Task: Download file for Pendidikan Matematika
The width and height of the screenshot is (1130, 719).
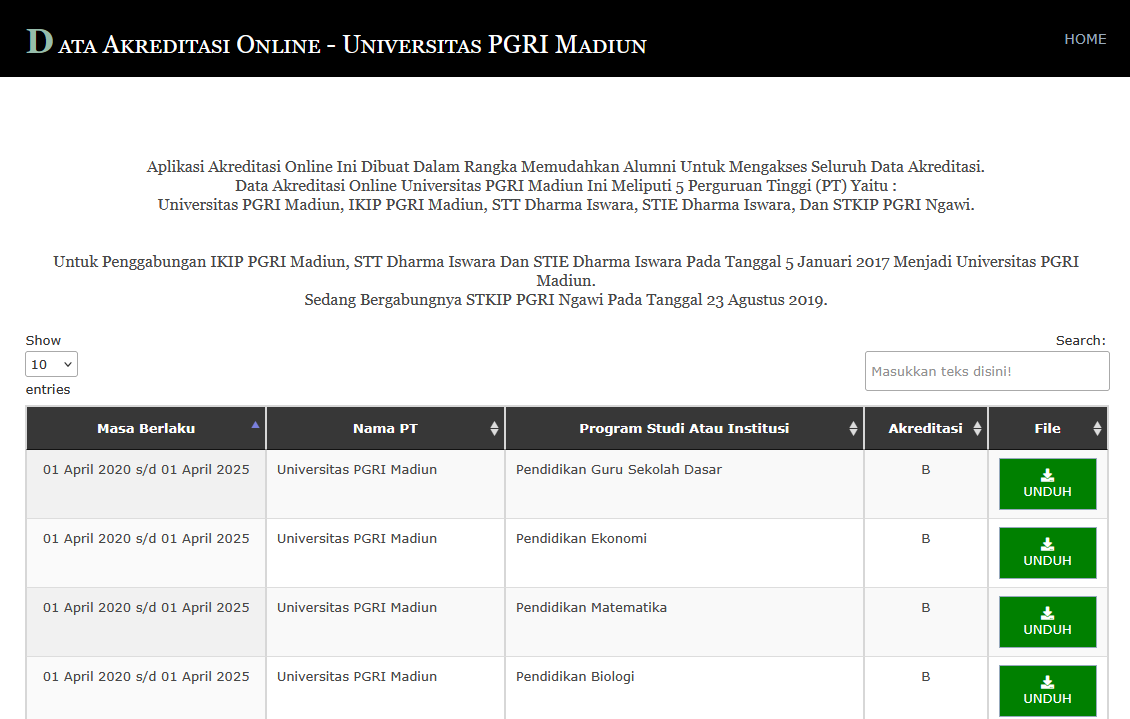Action: tap(1048, 622)
